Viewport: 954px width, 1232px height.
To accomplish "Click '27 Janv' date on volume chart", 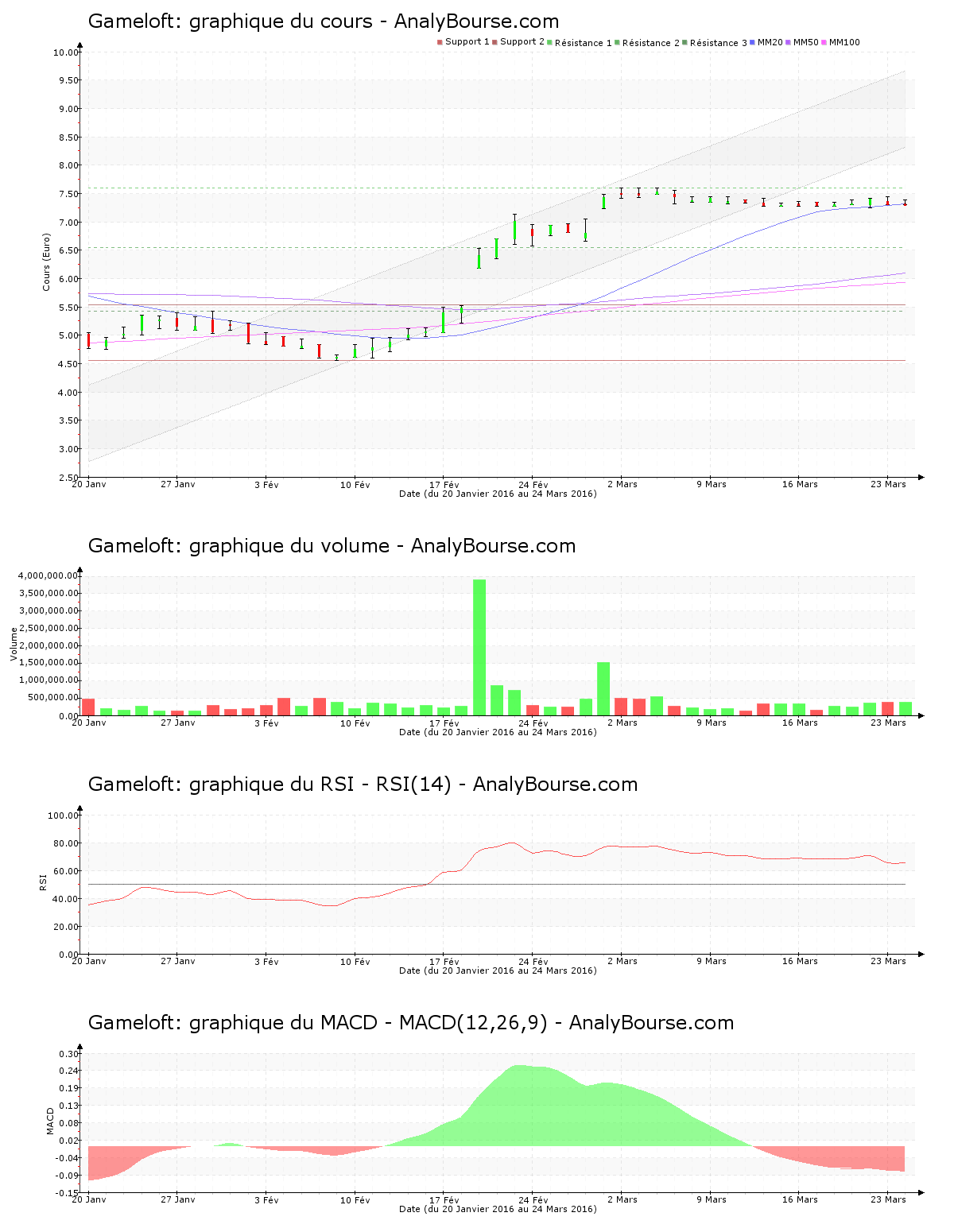I will (178, 723).
